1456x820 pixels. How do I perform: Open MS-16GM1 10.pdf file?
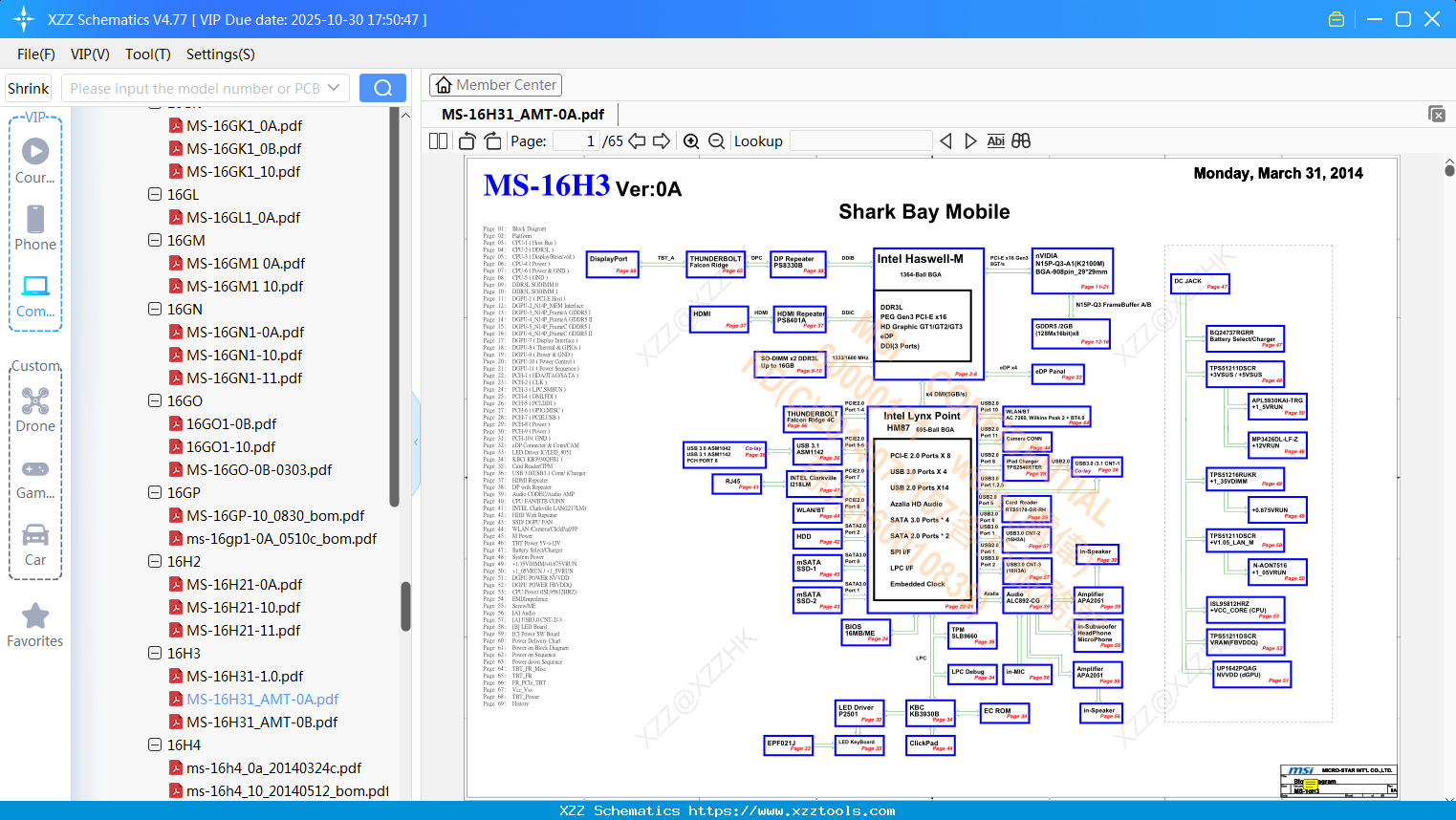pos(245,286)
